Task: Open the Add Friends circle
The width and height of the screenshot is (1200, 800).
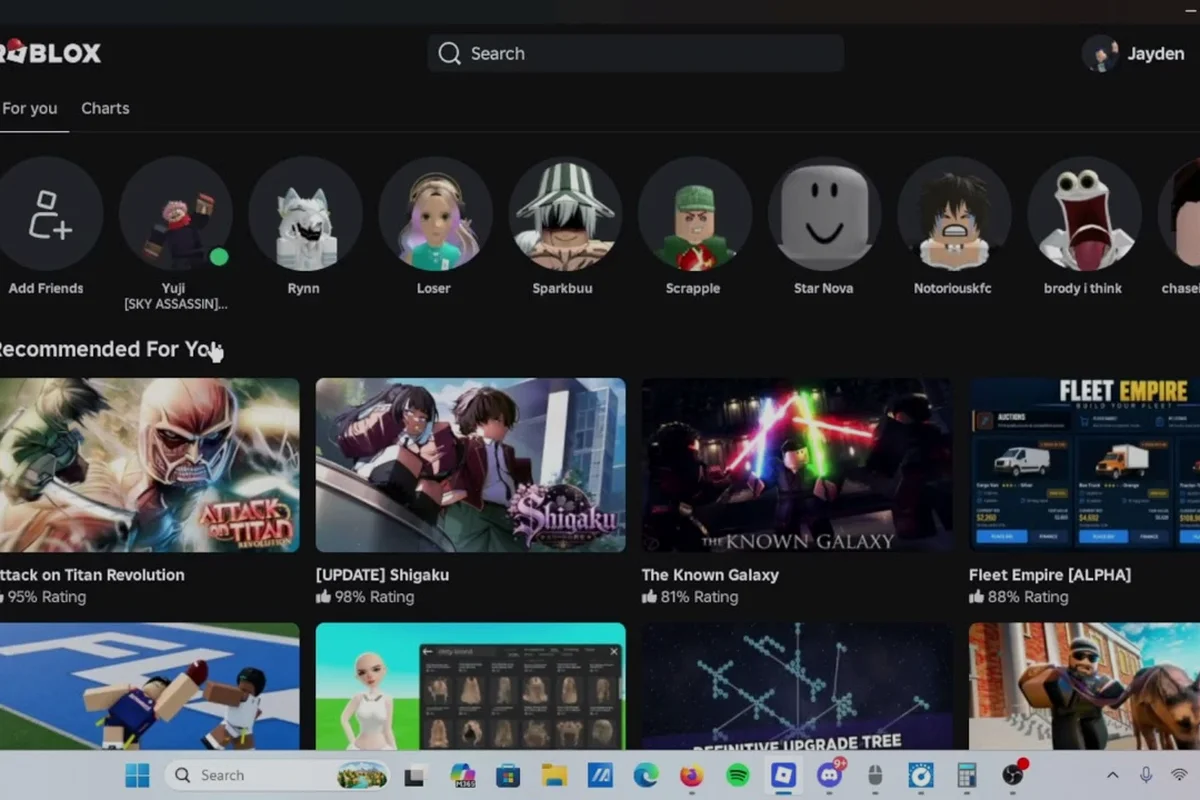Action: [x=46, y=214]
